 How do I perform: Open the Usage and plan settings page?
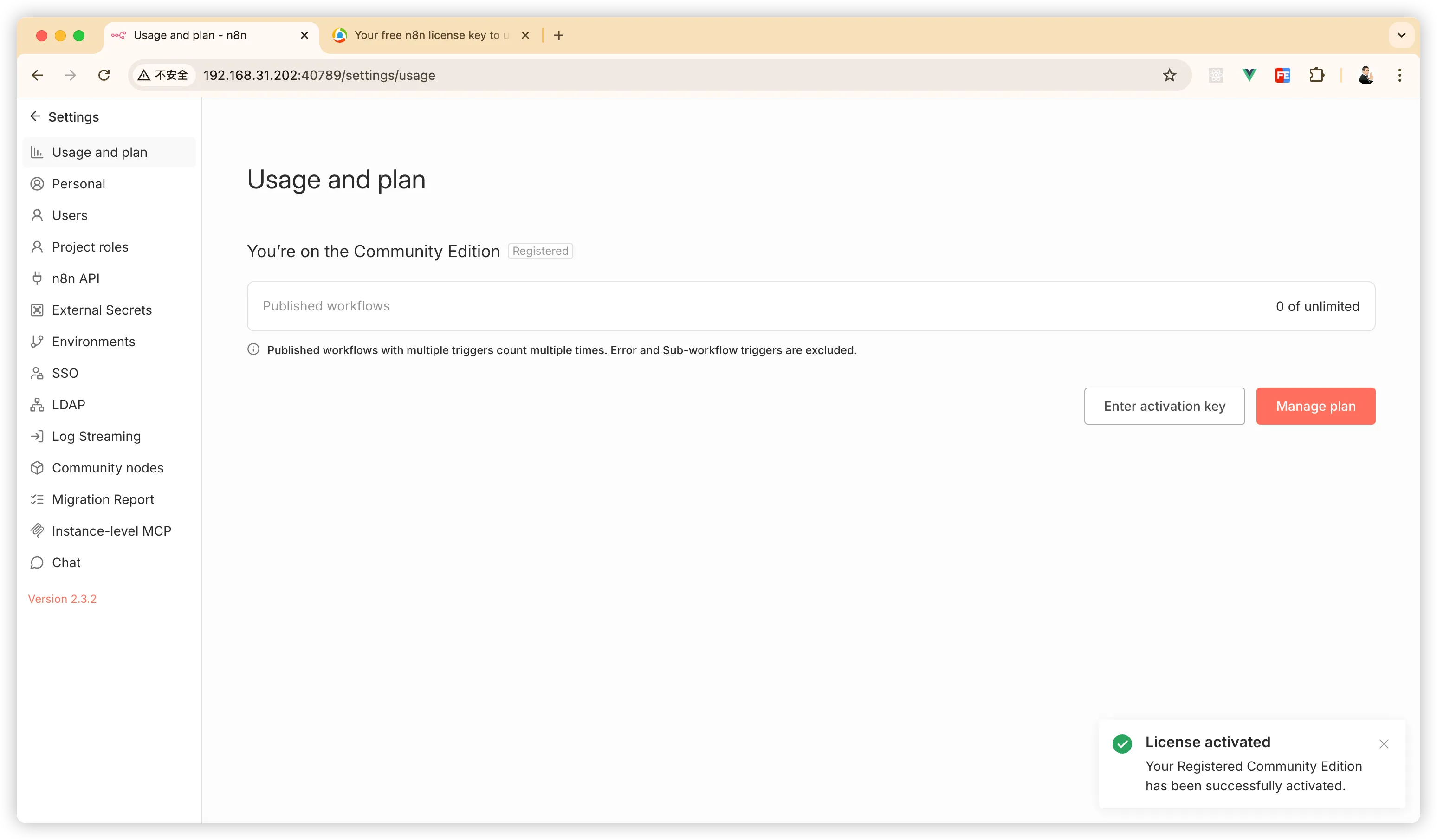pyautogui.click(x=109, y=152)
